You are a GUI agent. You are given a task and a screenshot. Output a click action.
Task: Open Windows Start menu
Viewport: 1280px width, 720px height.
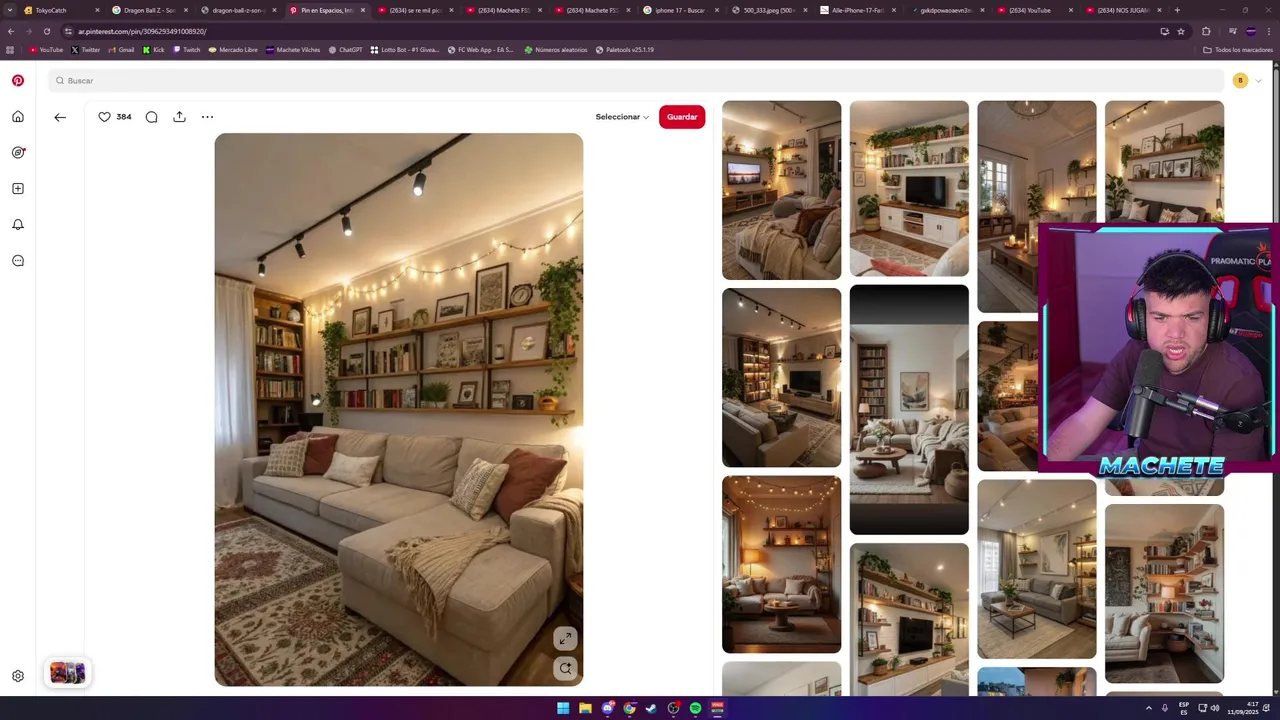pos(563,708)
